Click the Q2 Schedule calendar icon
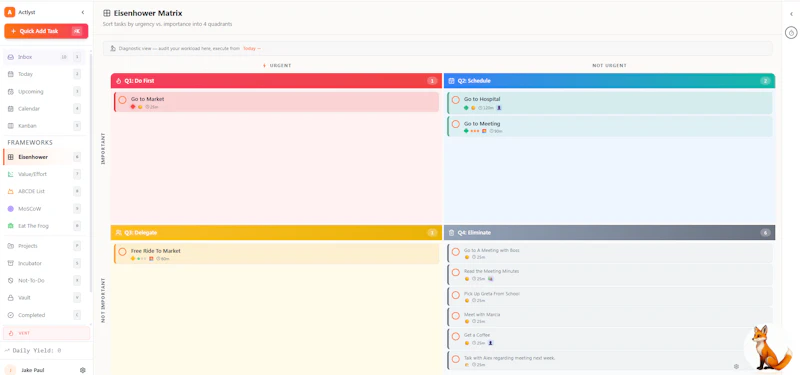Viewport: 800px width, 375px height. (451, 81)
